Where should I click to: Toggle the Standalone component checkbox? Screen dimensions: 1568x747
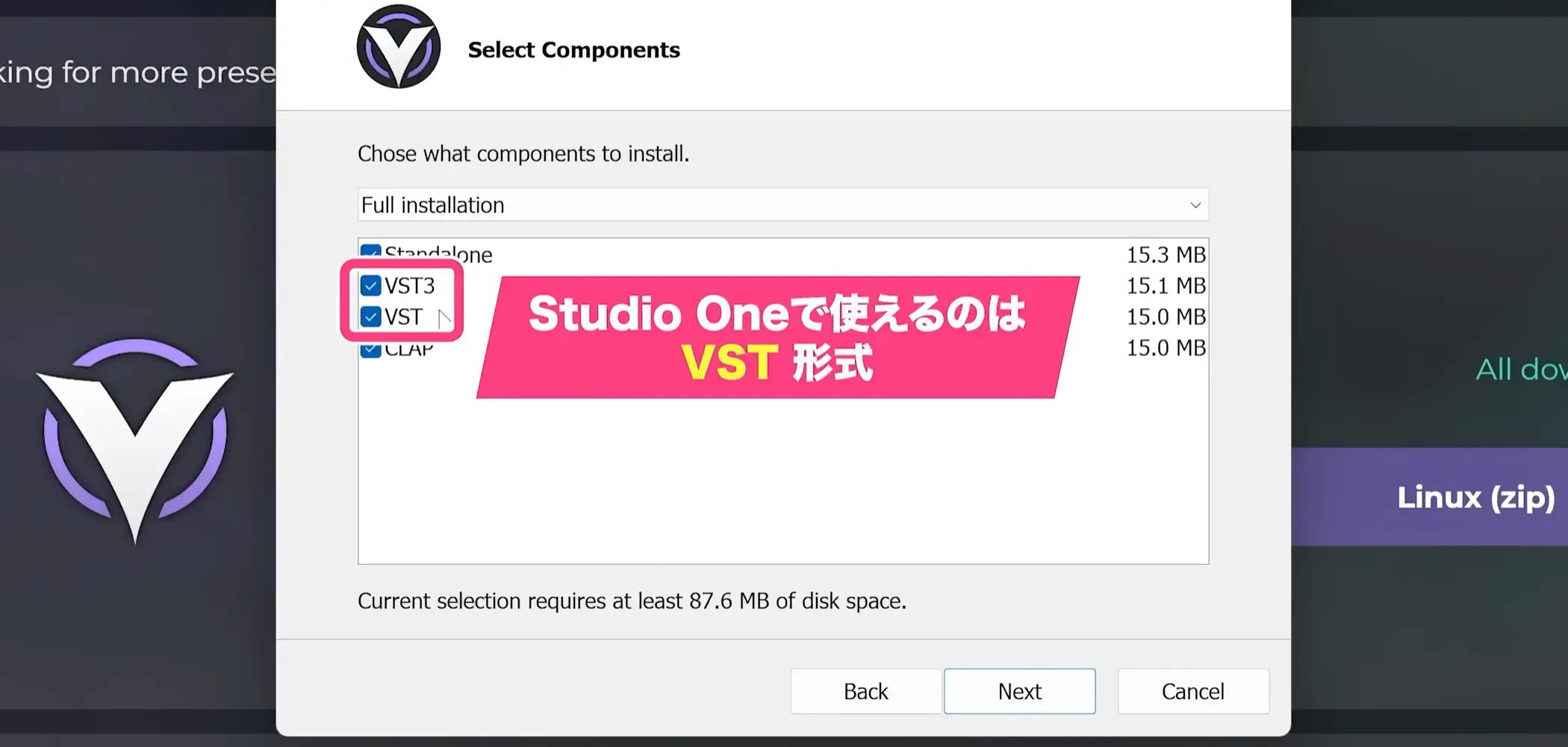[371, 252]
